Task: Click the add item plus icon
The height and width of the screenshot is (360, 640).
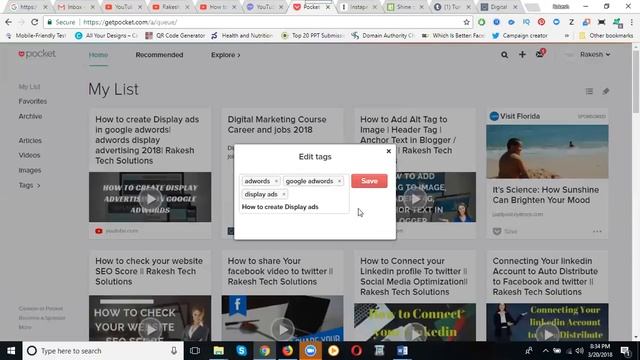Action: (x=522, y=54)
